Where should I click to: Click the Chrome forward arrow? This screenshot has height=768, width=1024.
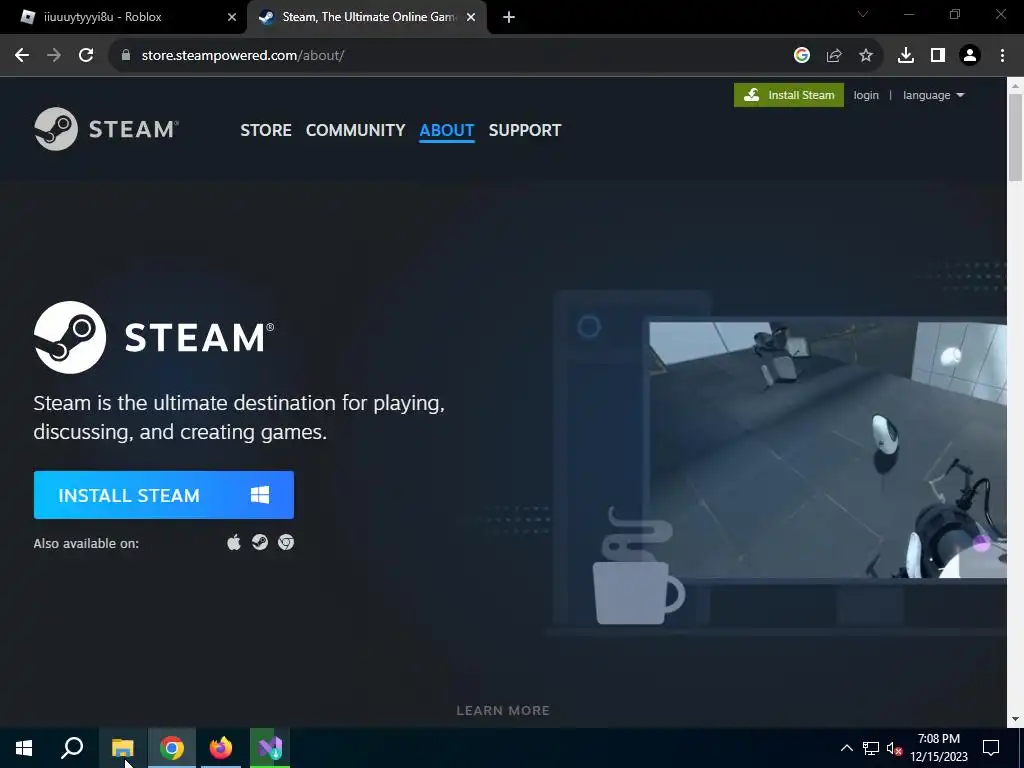point(54,56)
